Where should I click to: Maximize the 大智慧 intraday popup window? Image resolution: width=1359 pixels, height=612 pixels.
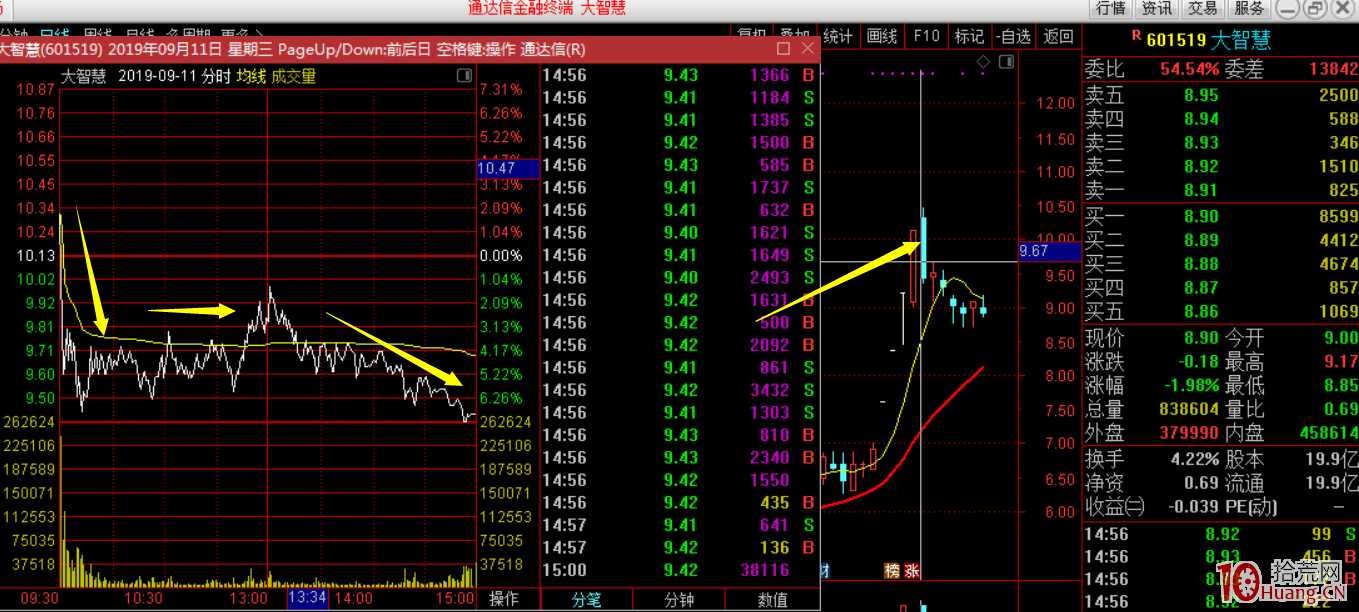point(783,49)
